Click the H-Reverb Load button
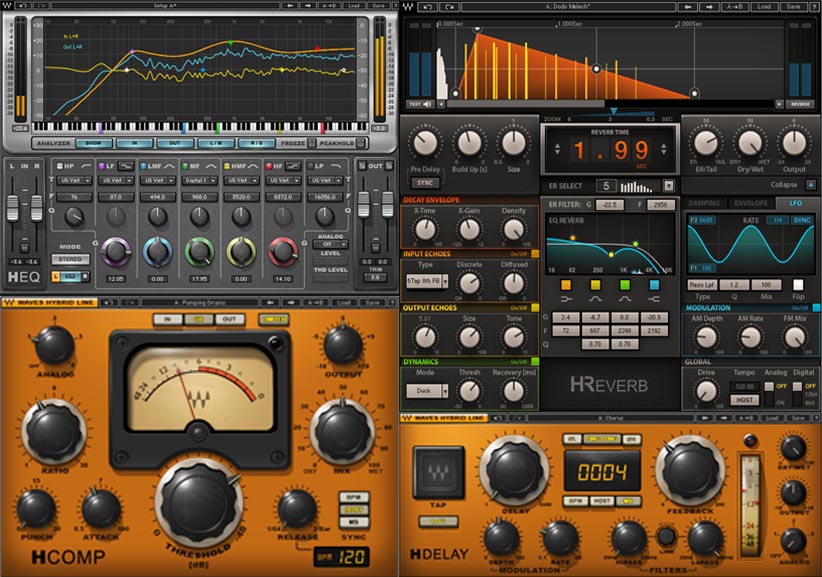This screenshot has width=822, height=577. (764, 7)
